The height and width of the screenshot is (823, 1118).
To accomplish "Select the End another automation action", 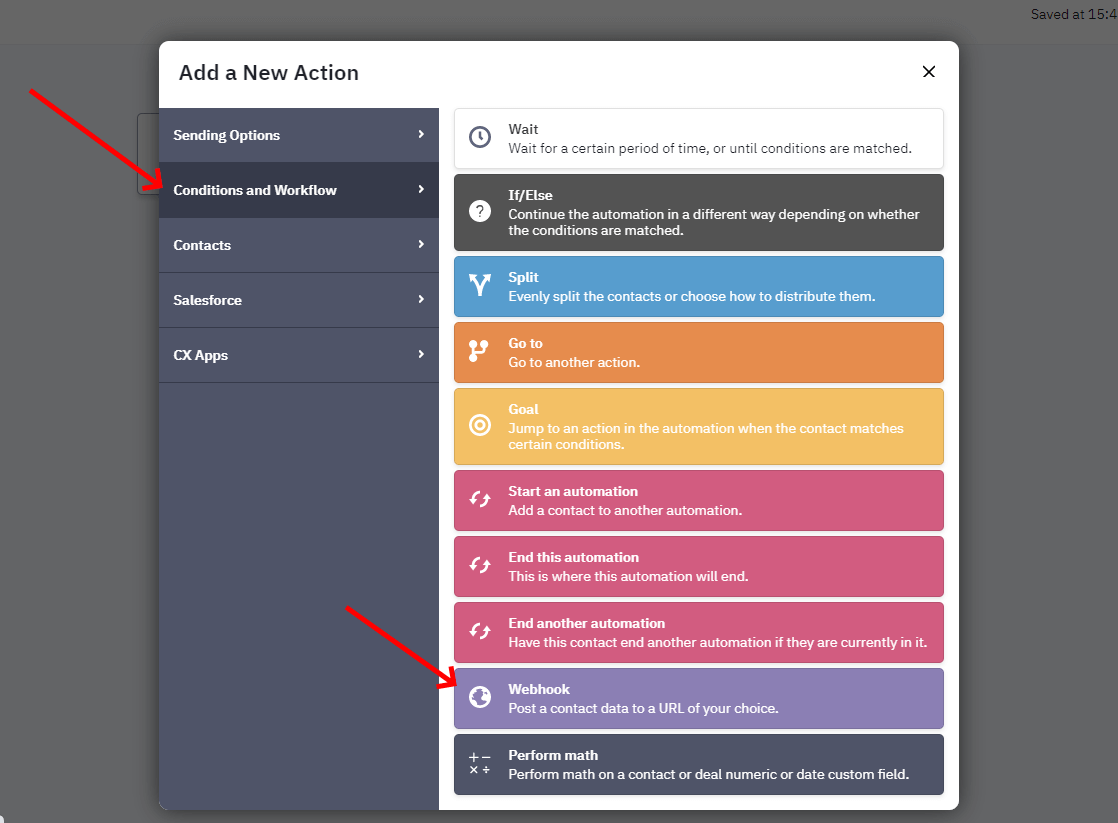I will coord(698,632).
